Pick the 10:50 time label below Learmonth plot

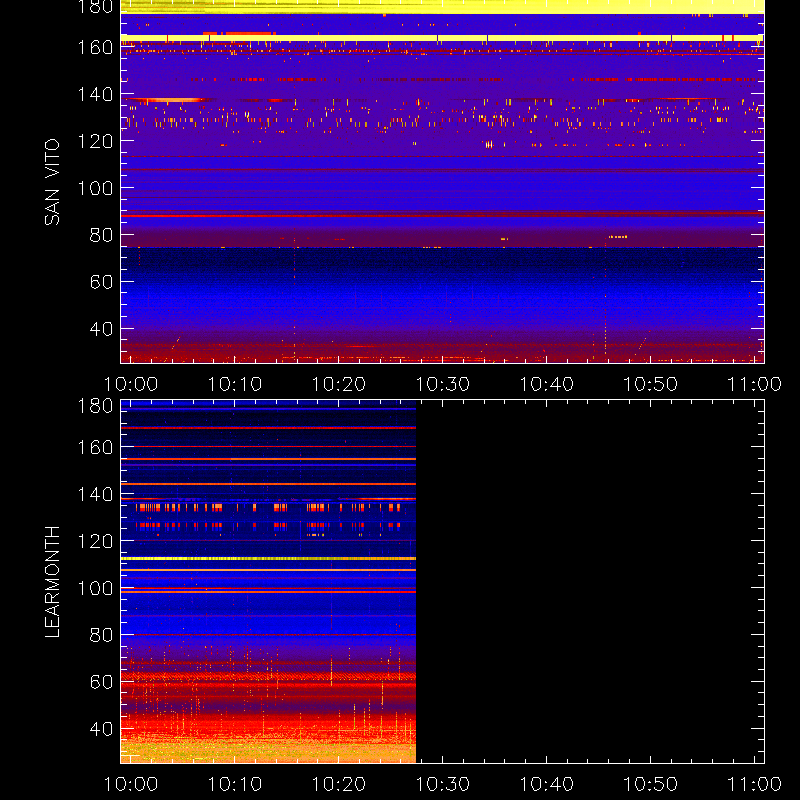coord(651,784)
